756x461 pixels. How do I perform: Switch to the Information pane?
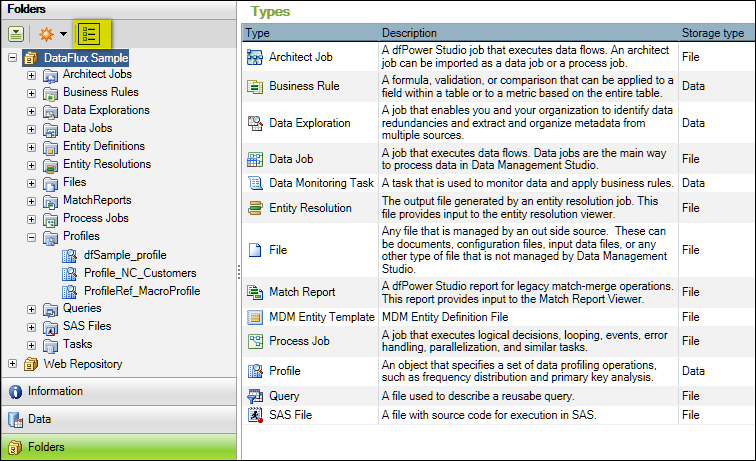[55, 391]
